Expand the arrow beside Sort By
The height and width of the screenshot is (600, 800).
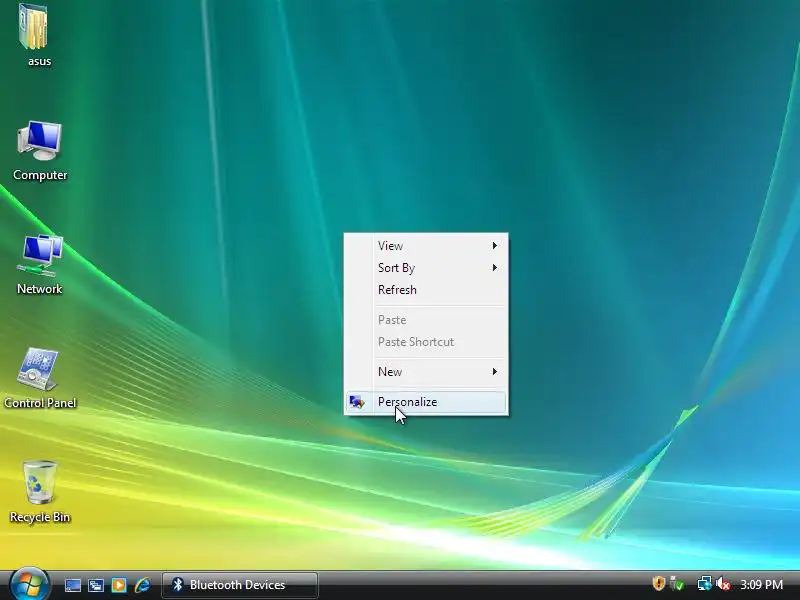coord(494,267)
